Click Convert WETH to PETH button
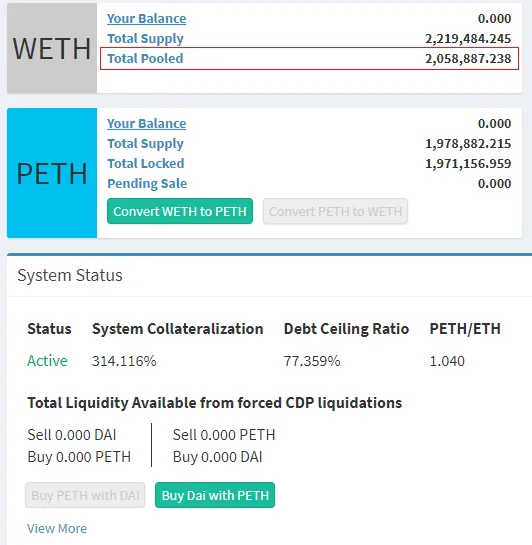Viewport: 532px width, 545px height. [x=180, y=211]
